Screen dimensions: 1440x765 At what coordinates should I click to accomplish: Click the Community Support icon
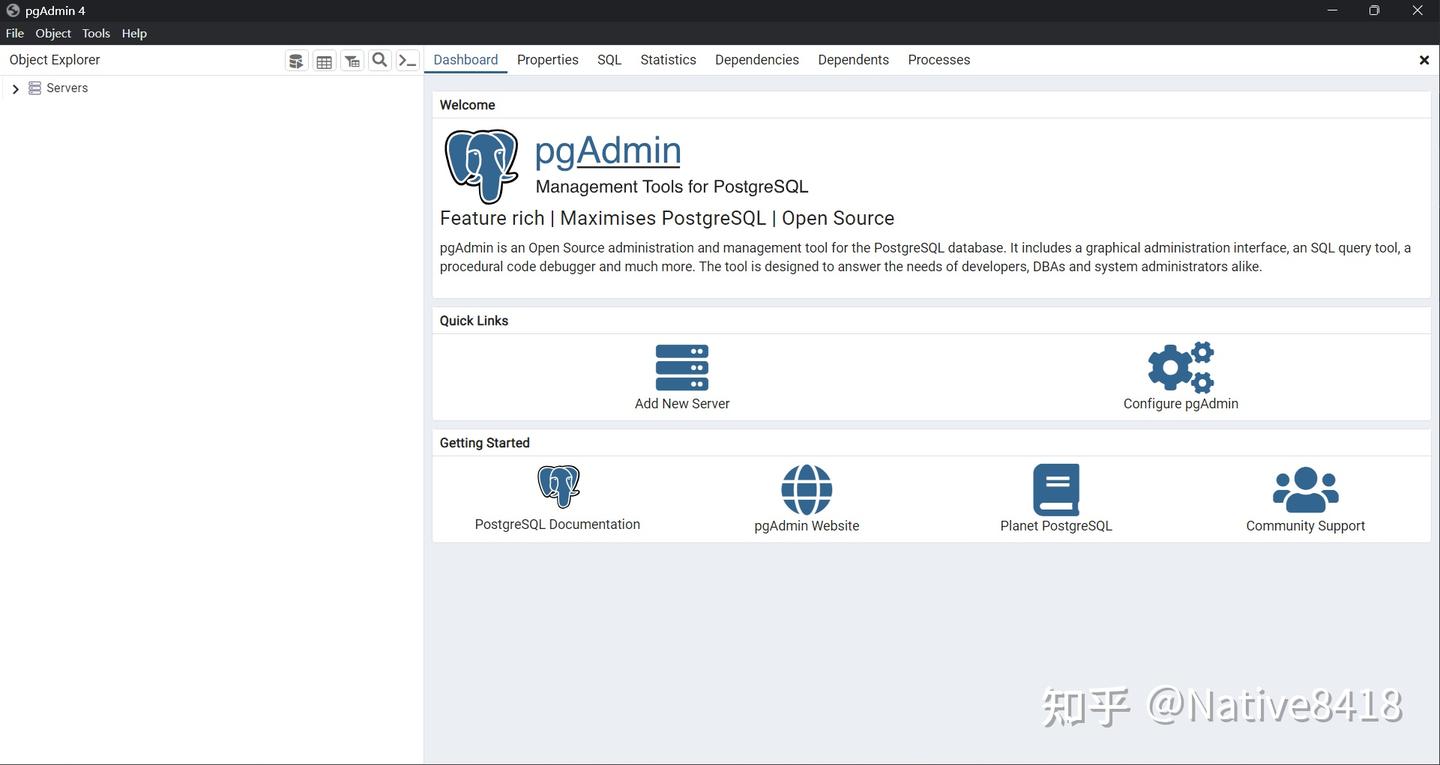[1305, 487]
